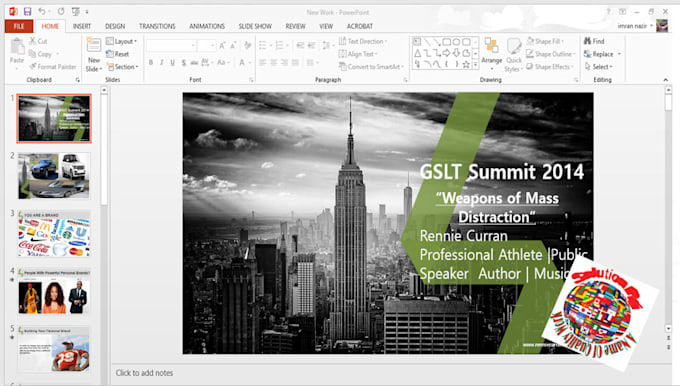The width and height of the screenshot is (680, 386).
Task: Open the FILE tab
Action: pyautogui.click(x=19, y=26)
